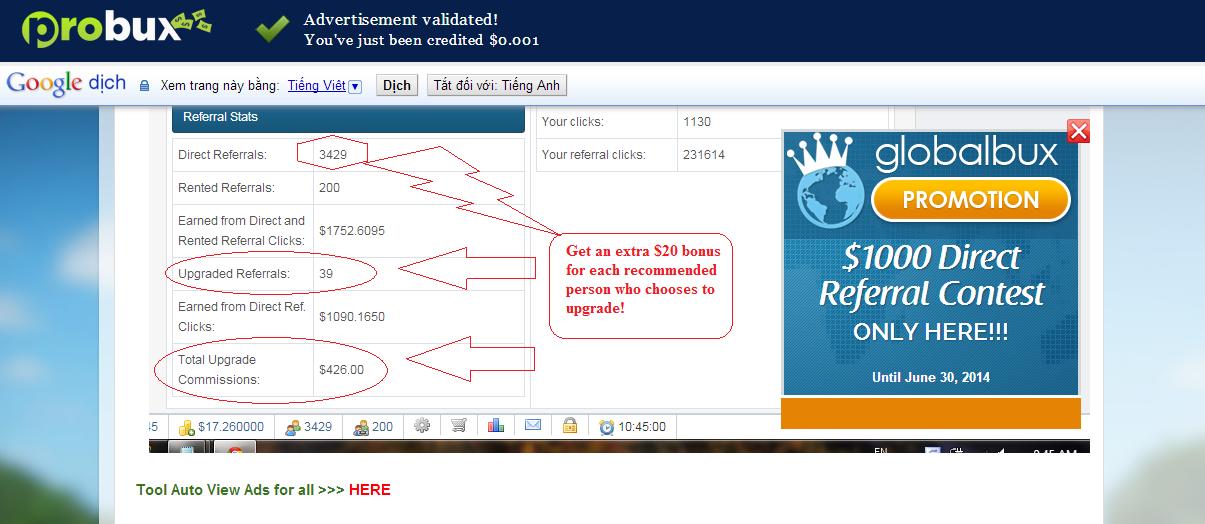
Task: Click the Dịch translate button
Action: tap(397, 85)
